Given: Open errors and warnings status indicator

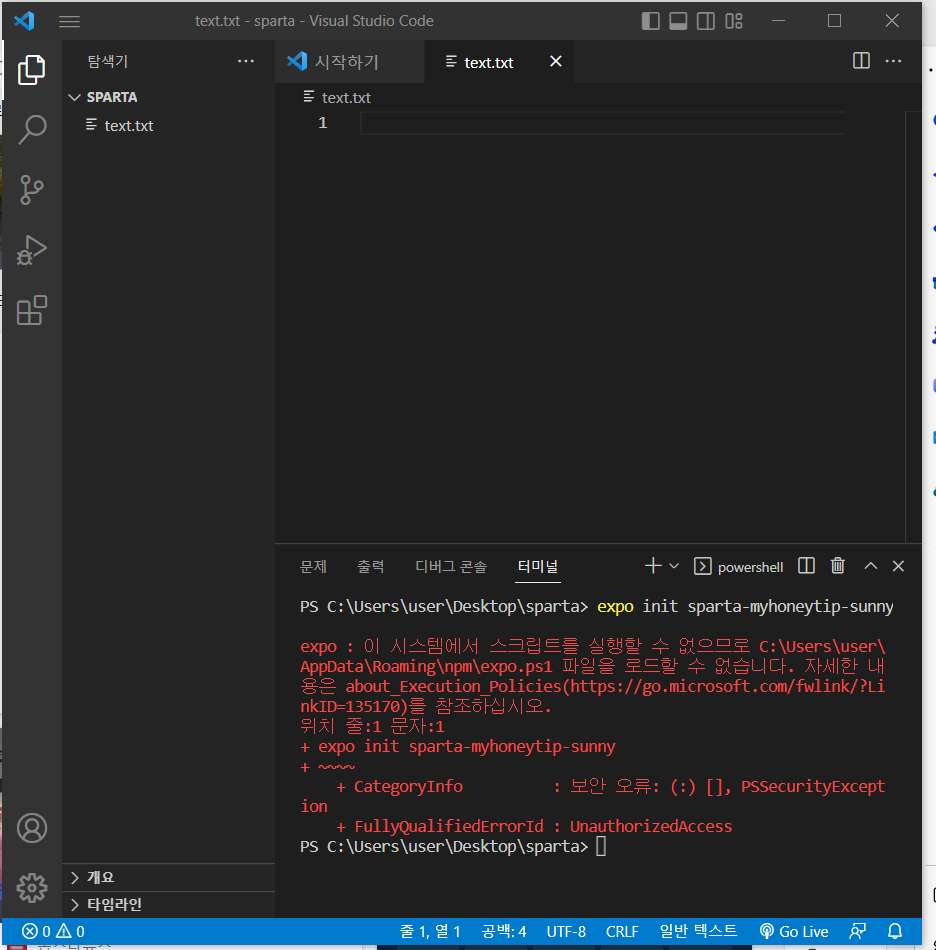Looking at the screenshot, I should pos(53,931).
